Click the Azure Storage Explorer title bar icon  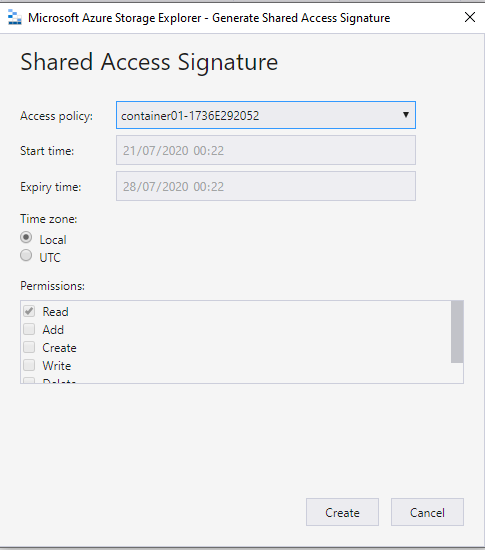[x=14, y=18]
